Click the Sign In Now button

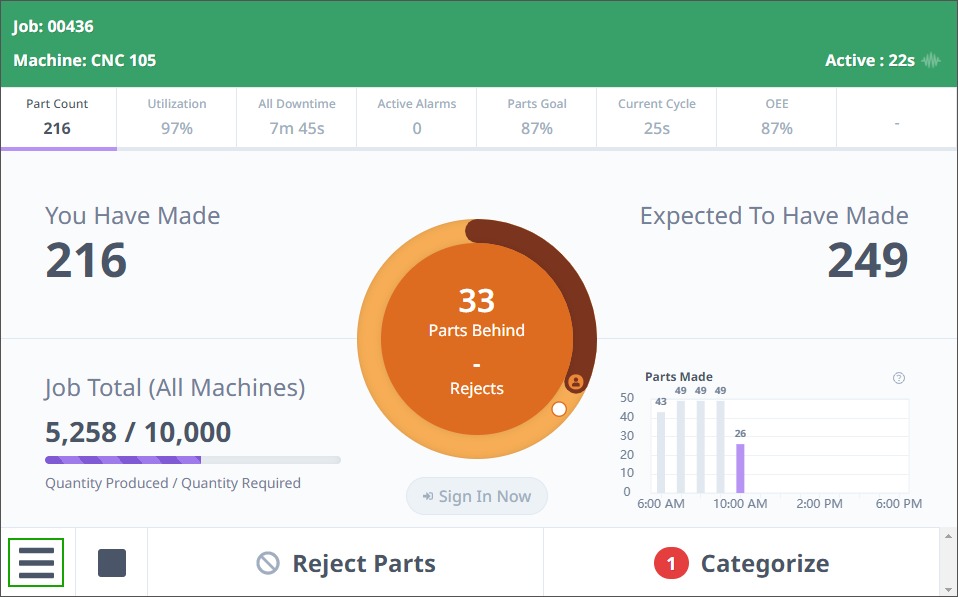click(477, 496)
